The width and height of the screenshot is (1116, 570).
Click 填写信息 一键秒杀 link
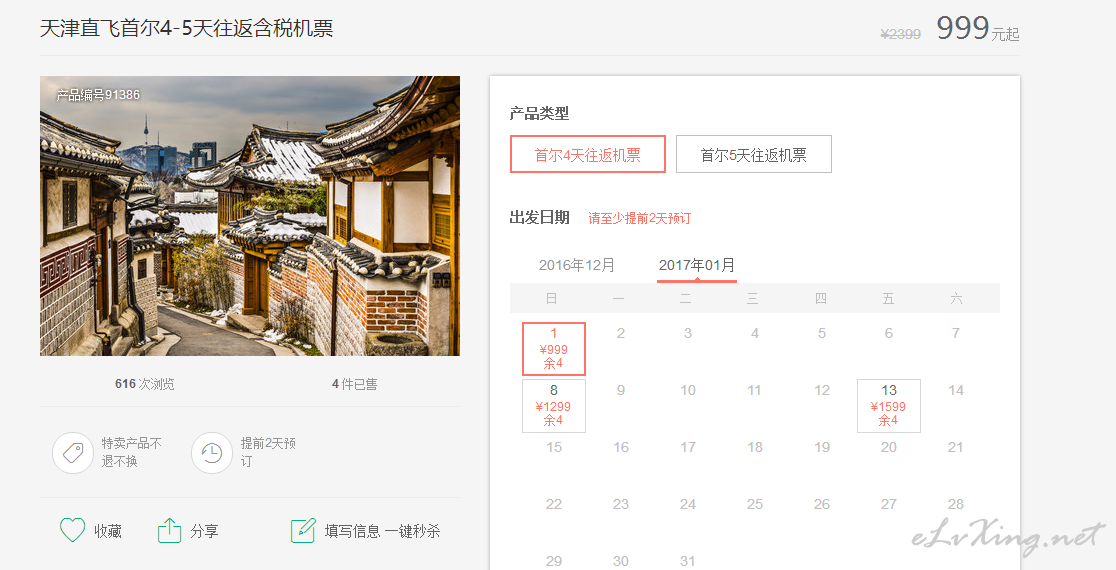(382, 531)
